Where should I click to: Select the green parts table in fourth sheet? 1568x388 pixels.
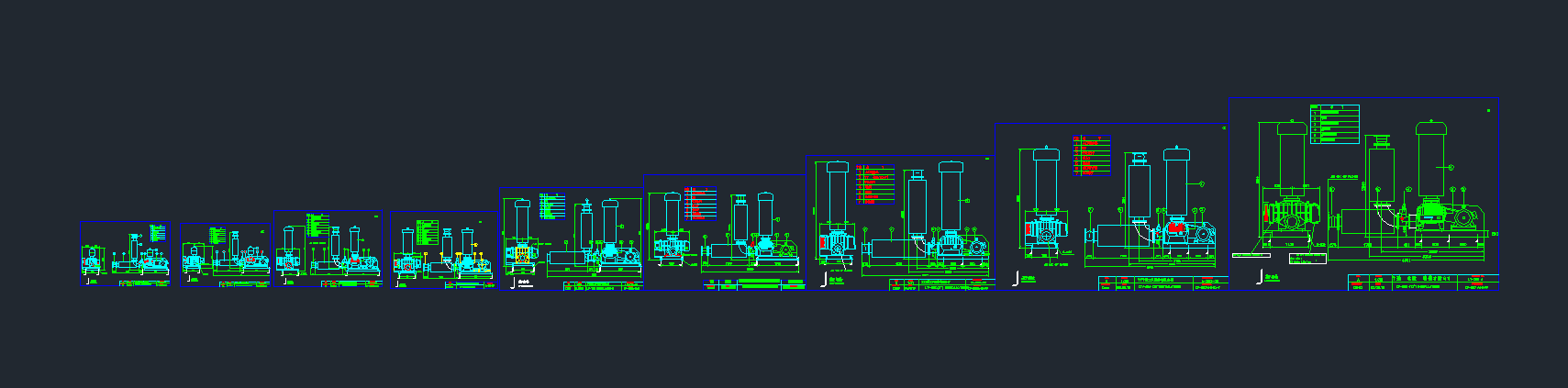[427, 231]
